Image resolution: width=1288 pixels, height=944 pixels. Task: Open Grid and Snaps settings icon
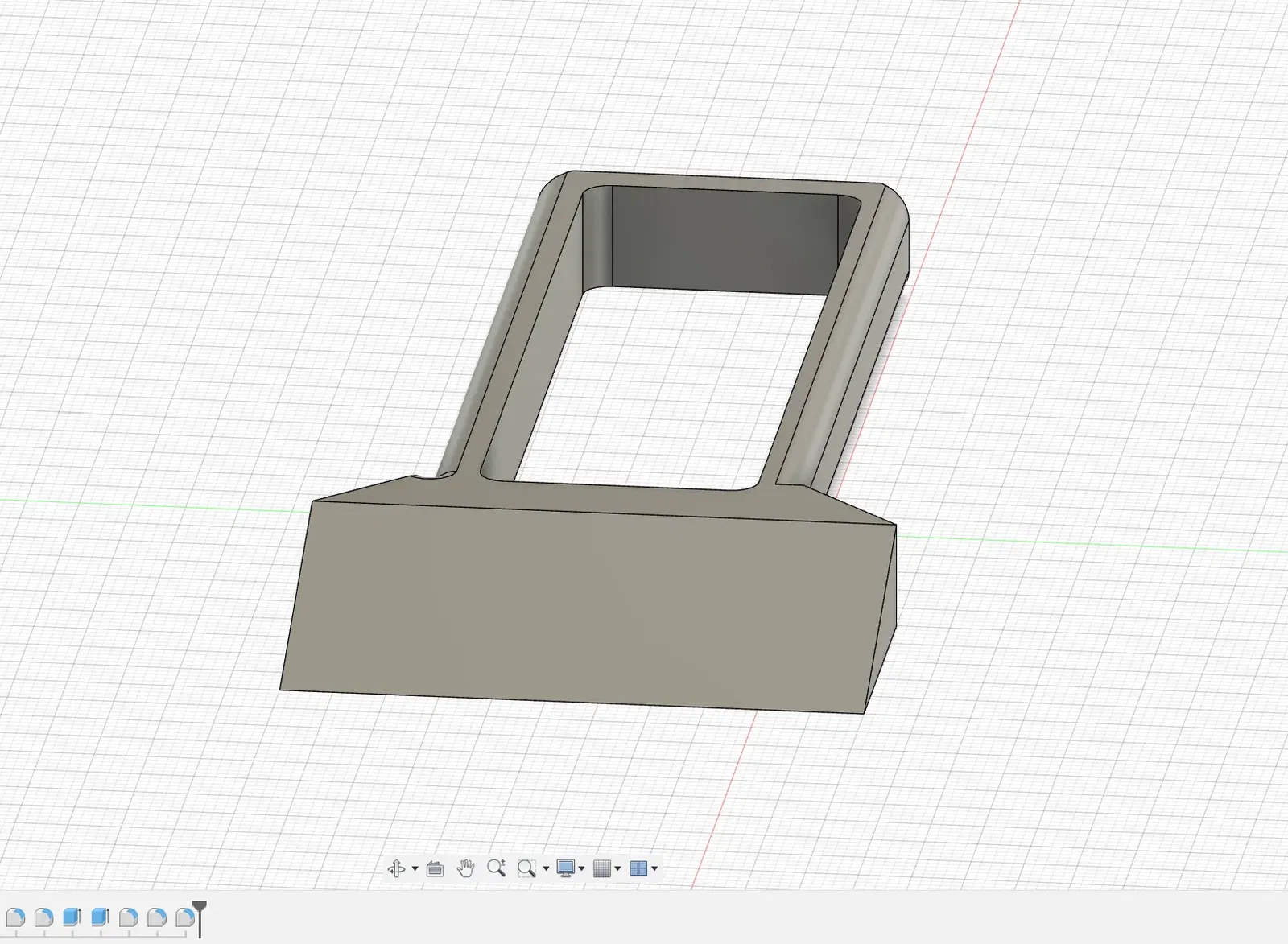601,868
